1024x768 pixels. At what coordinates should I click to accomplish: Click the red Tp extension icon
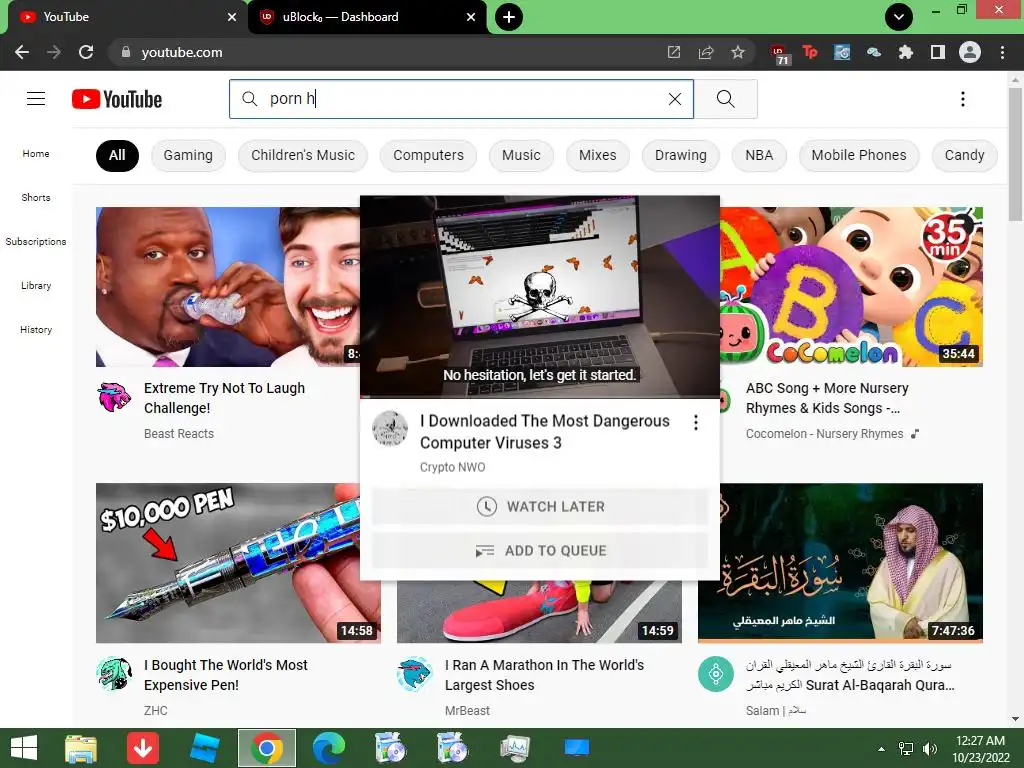point(810,52)
